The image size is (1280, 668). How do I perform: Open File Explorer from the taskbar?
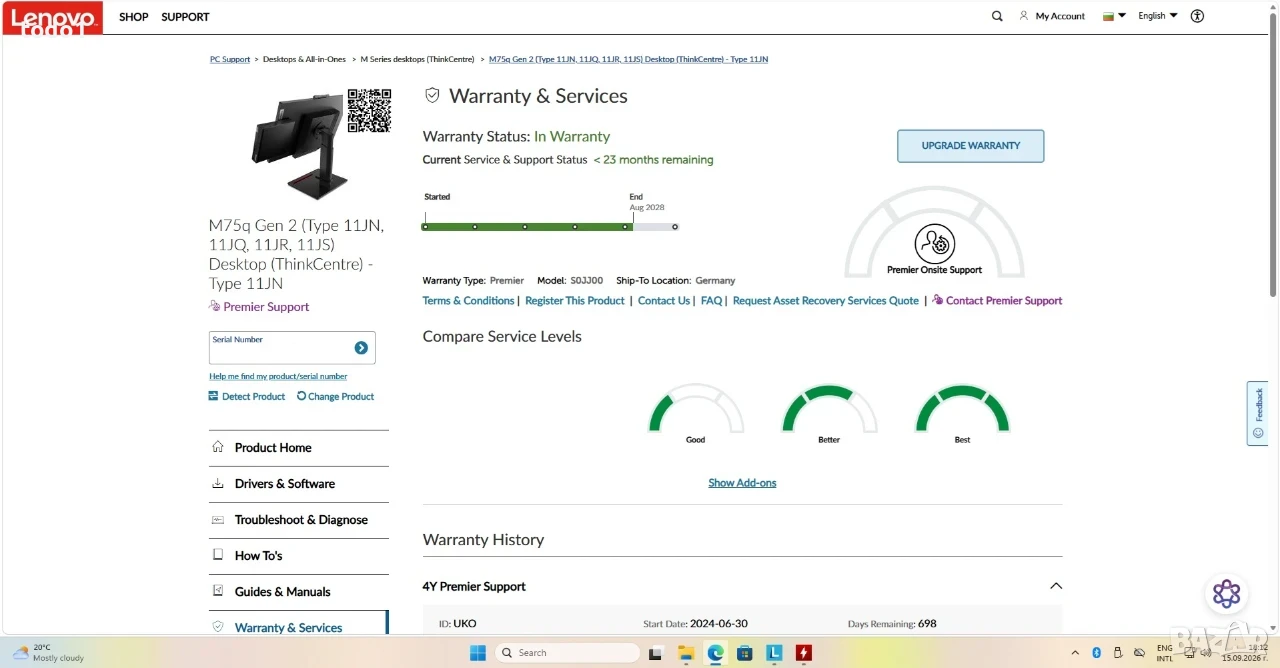click(686, 653)
